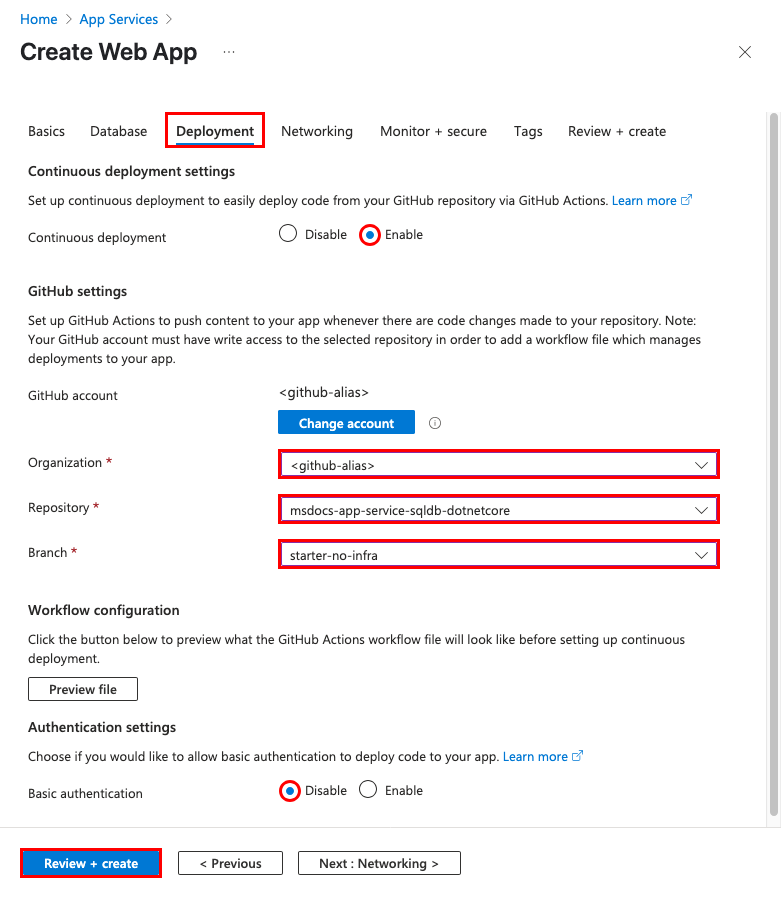Click the Change account button
This screenshot has height=898, width=781.
(x=346, y=422)
